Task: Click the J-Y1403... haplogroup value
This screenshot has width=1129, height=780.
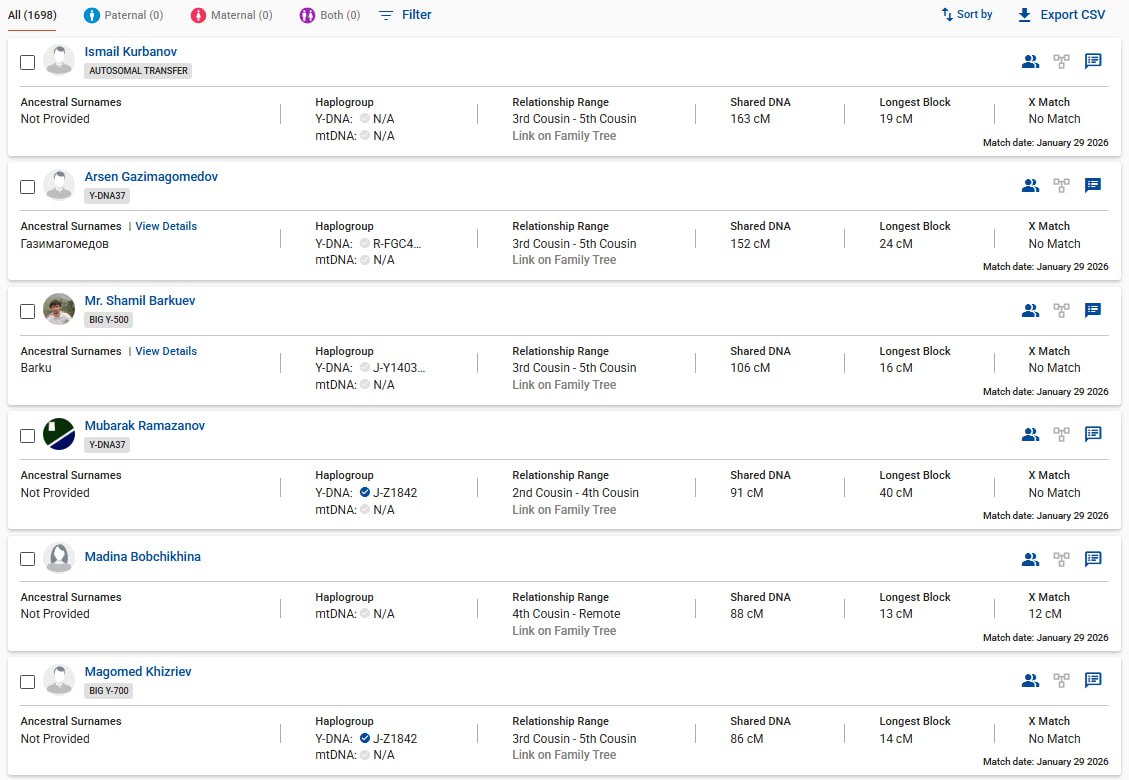Action: point(399,368)
